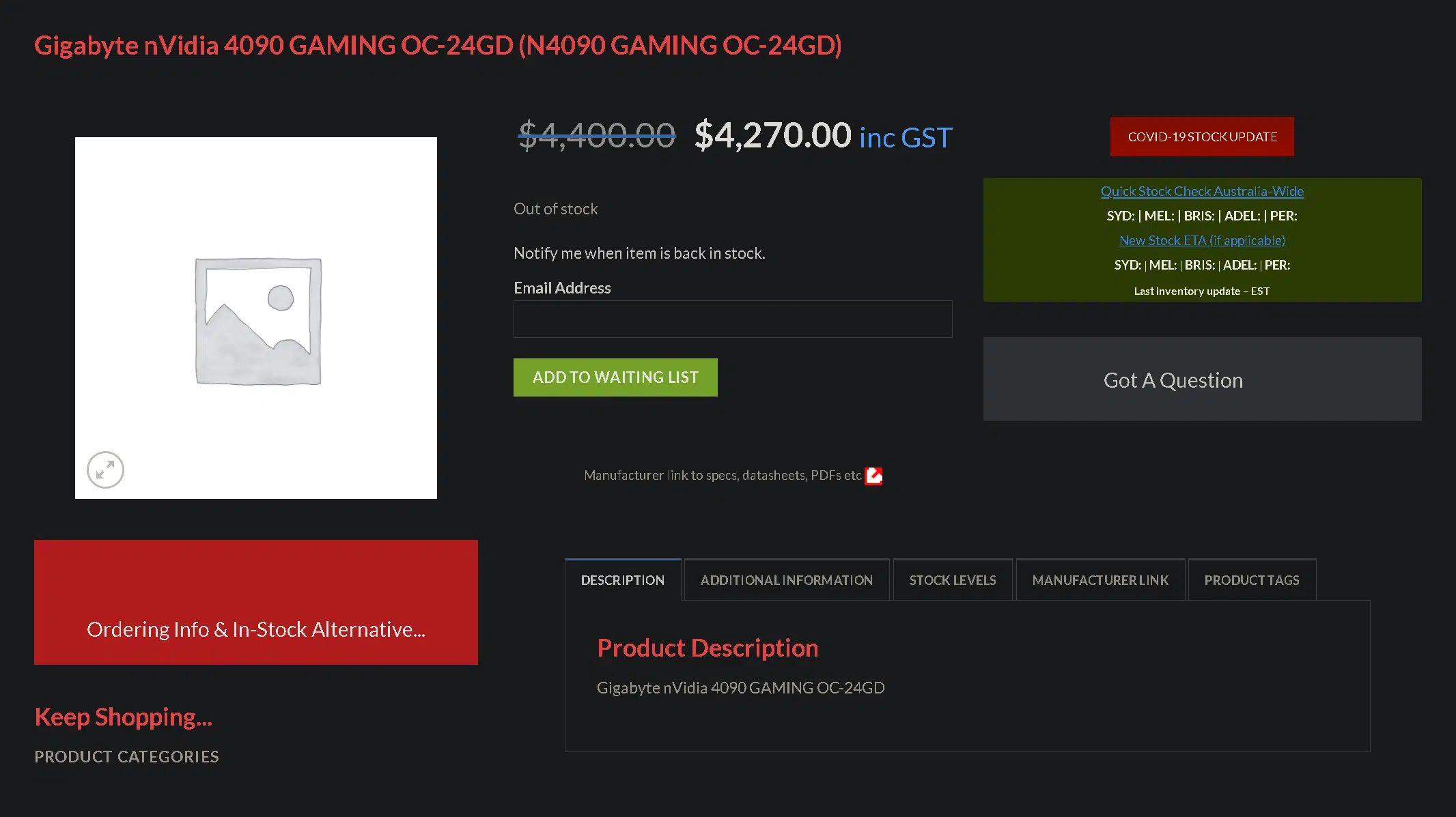Click Add To Waiting List button
The image size is (1456, 817).
(615, 377)
